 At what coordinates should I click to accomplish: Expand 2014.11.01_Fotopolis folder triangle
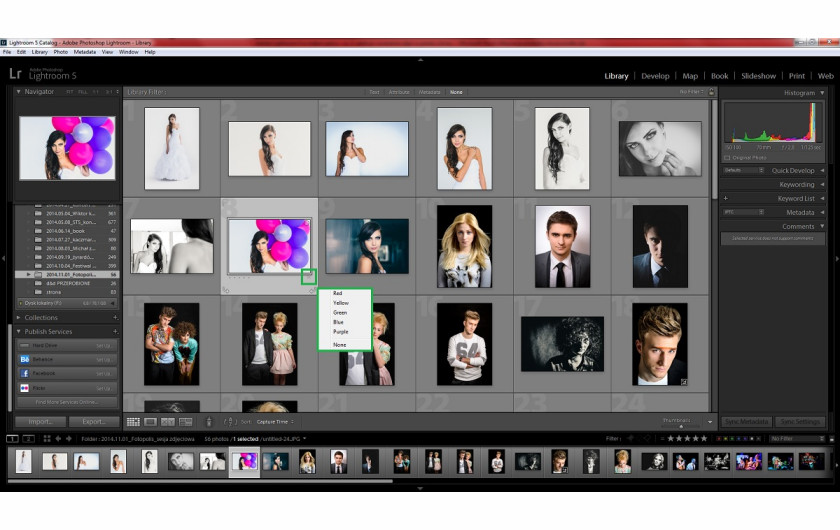[x=28, y=274]
